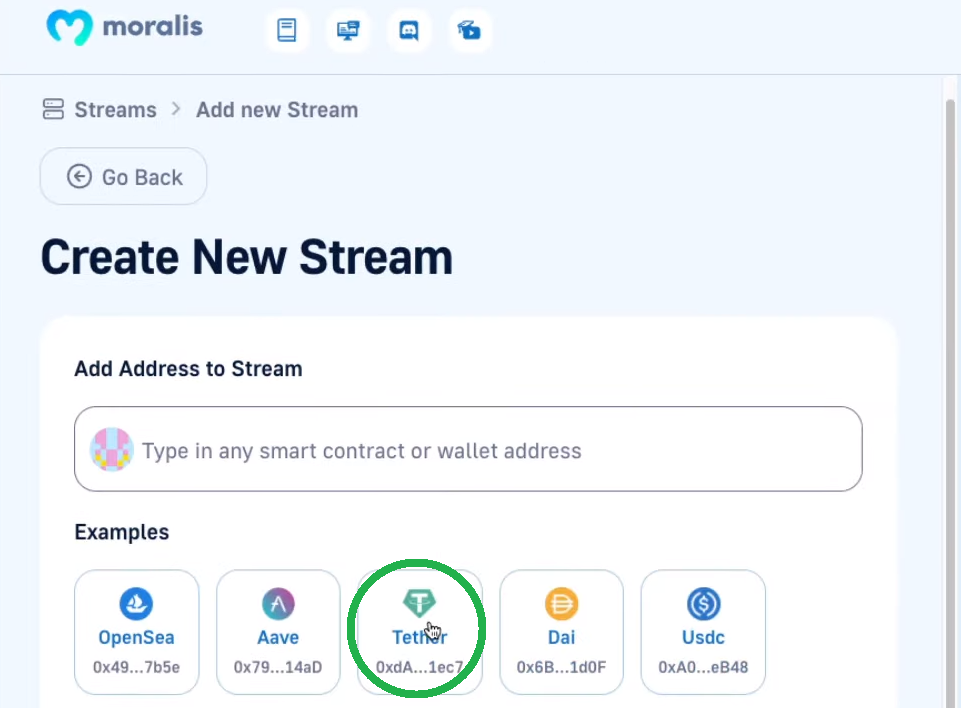Open the monitor dashboard icon in header

(x=348, y=30)
